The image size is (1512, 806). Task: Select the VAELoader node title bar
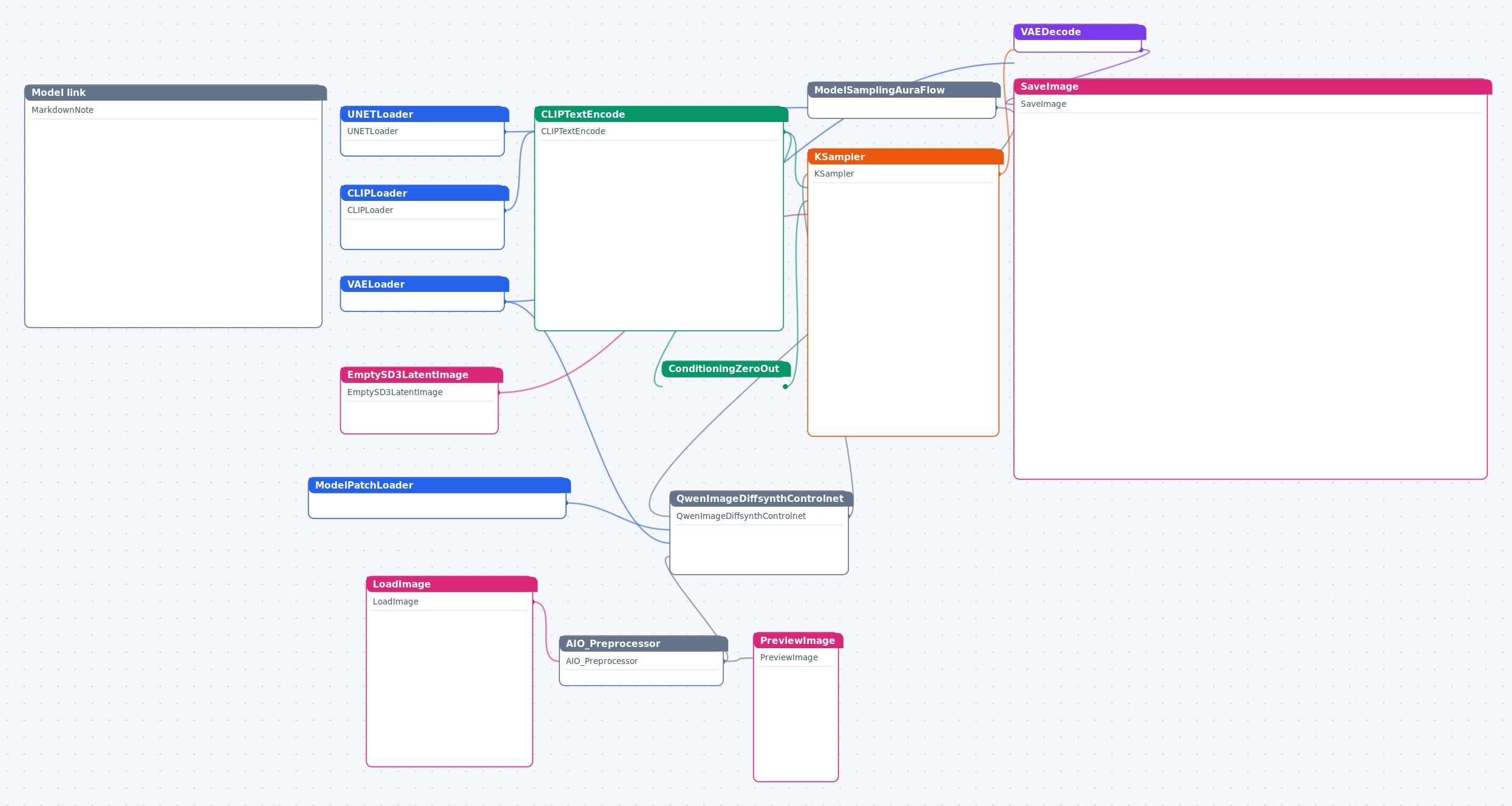coord(424,284)
